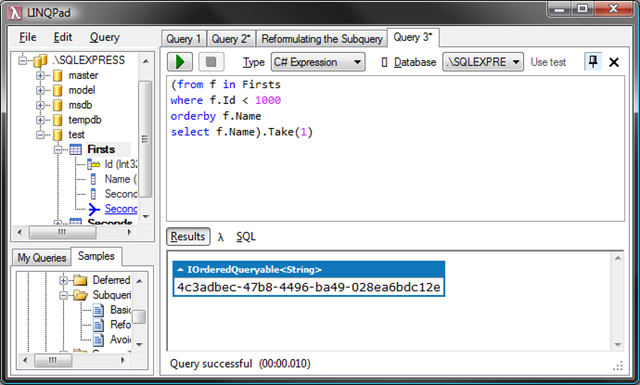Click the samples tree vertical scrollbar thumb
The width and height of the screenshot is (640, 385).
pyautogui.click(x=139, y=317)
